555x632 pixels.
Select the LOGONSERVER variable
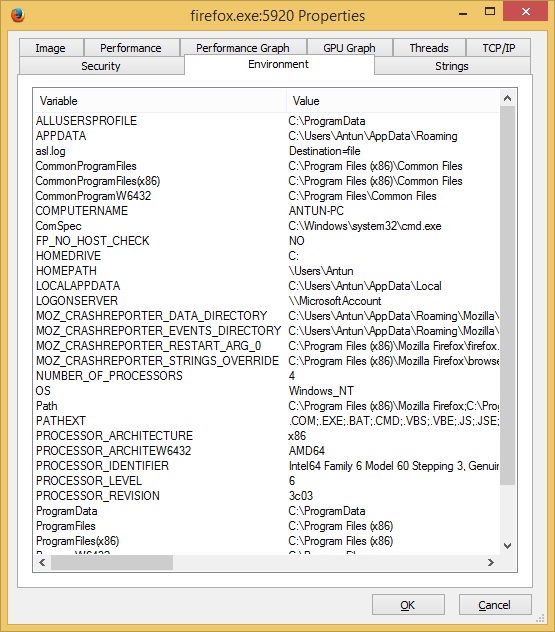click(x=266, y=301)
